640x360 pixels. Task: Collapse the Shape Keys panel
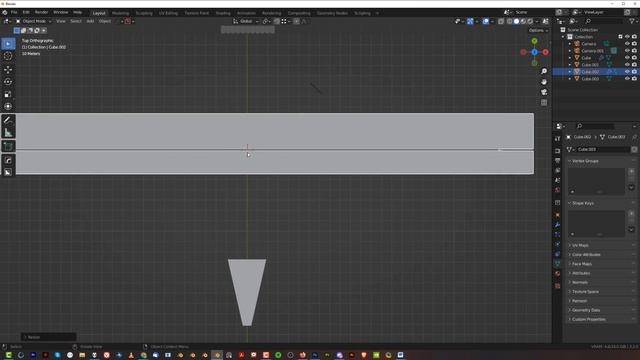click(582, 203)
